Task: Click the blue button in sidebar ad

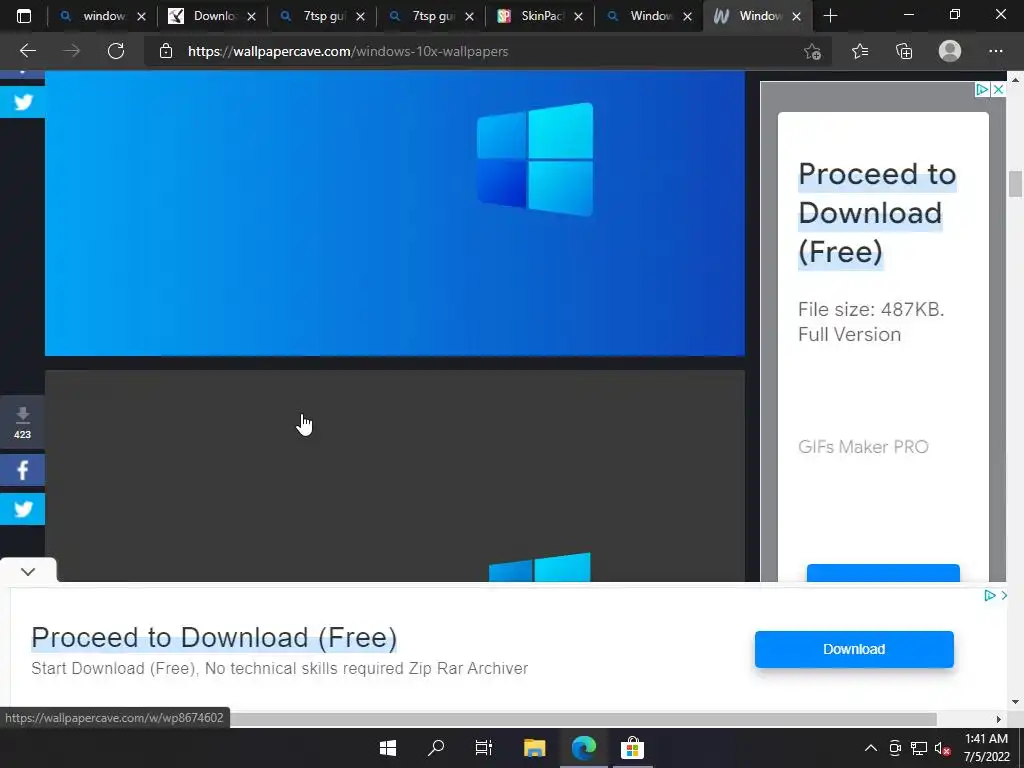Action: point(883,573)
